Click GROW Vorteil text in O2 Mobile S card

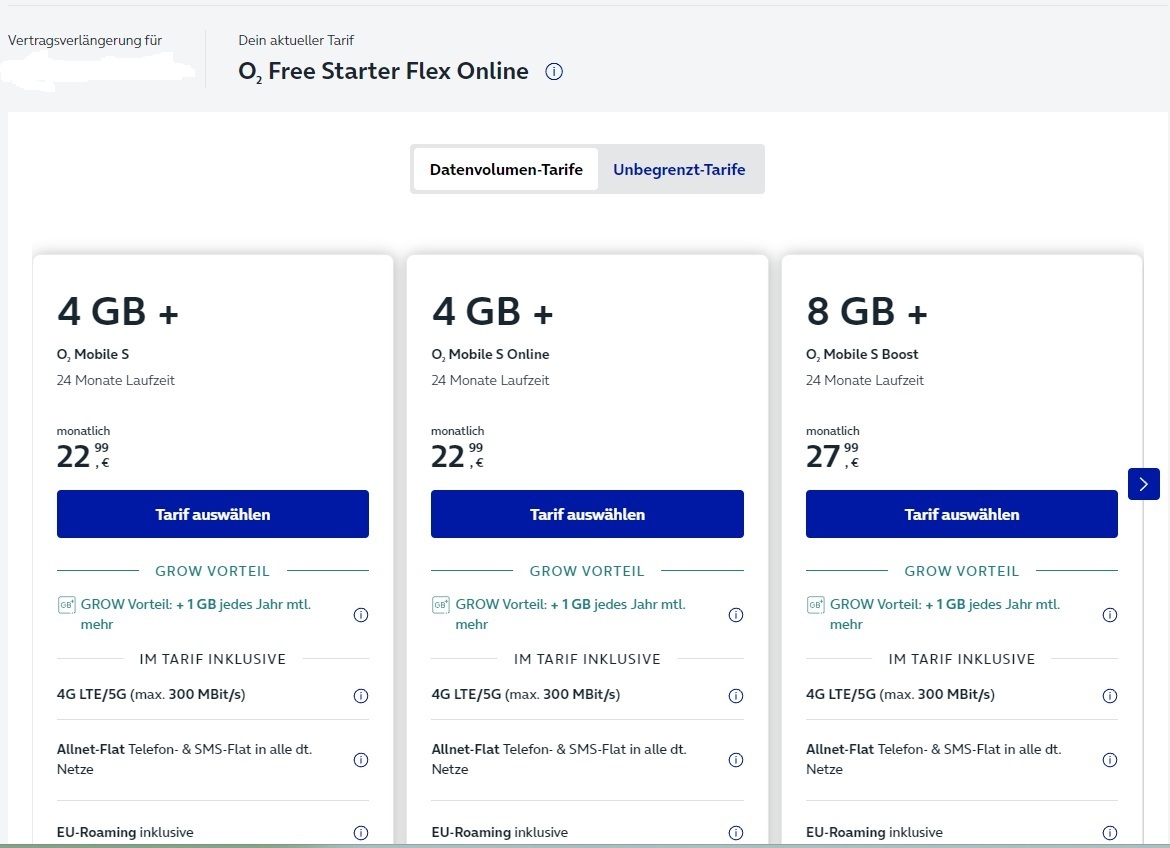[x=195, y=614]
